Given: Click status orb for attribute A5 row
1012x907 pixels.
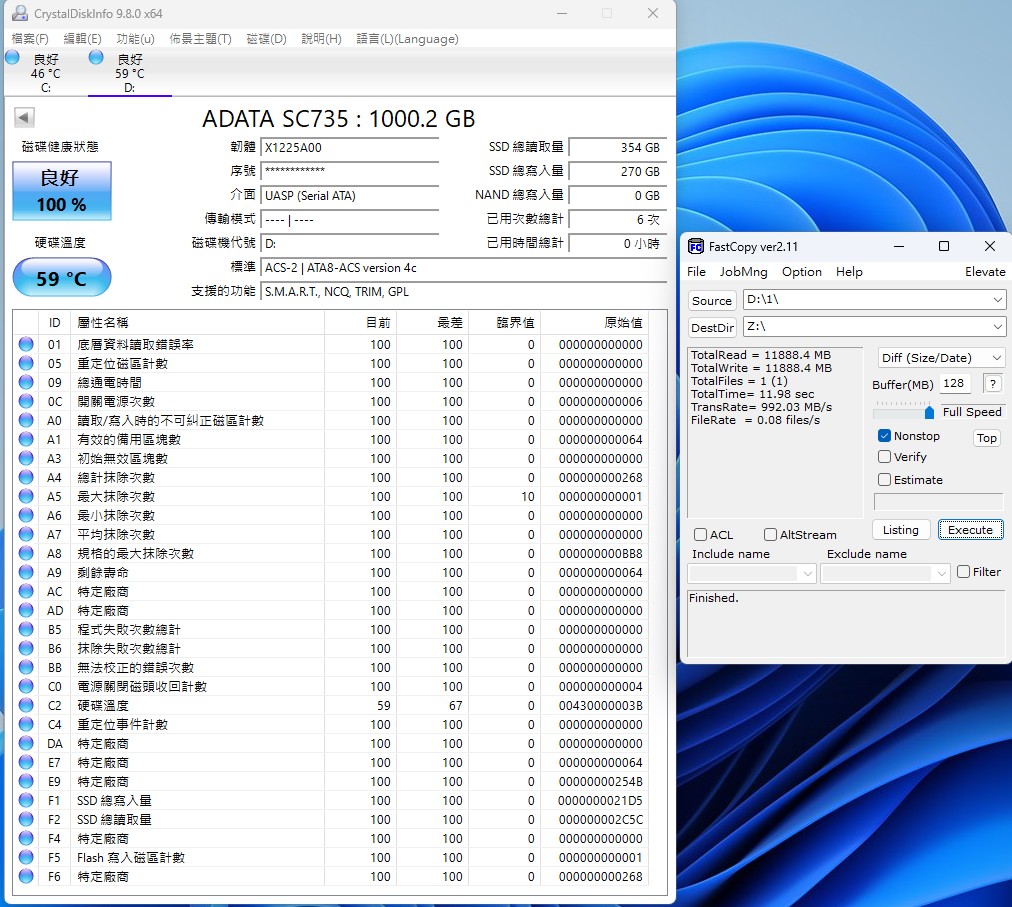Looking at the screenshot, I should (x=26, y=496).
